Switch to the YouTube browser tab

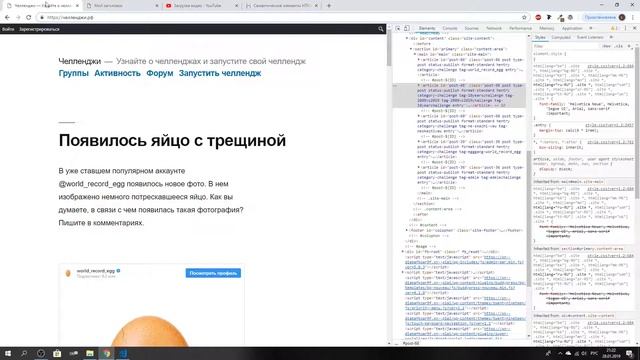pos(202,6)
